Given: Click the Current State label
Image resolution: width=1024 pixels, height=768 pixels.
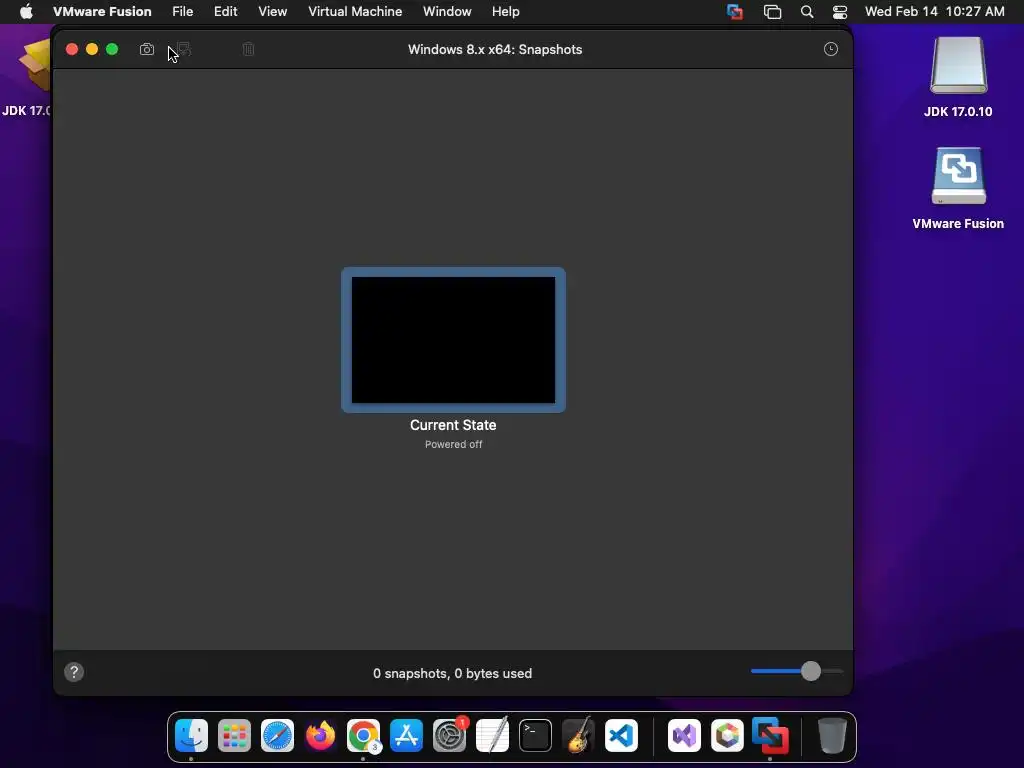Looking at the screenshot, I should click(x=453, y=425).
